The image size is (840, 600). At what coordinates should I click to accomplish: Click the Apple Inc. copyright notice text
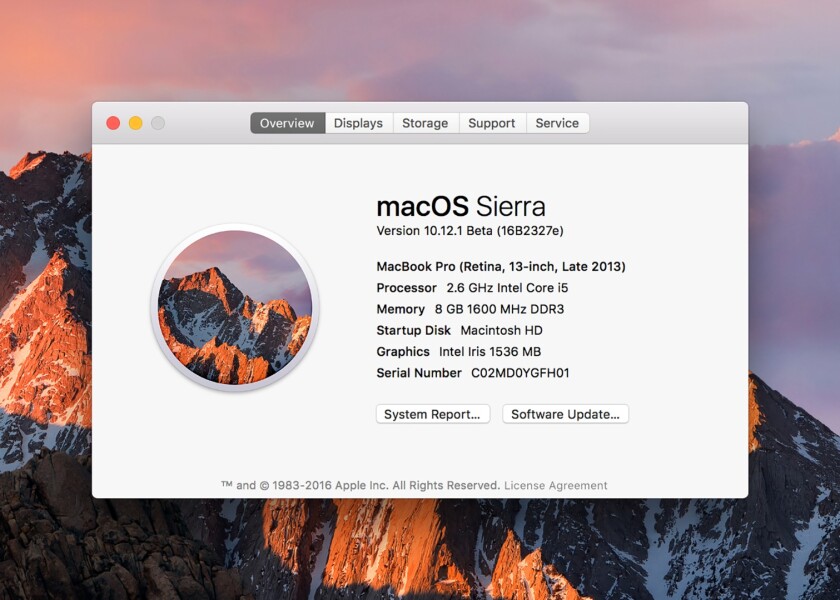click(360, 485)
